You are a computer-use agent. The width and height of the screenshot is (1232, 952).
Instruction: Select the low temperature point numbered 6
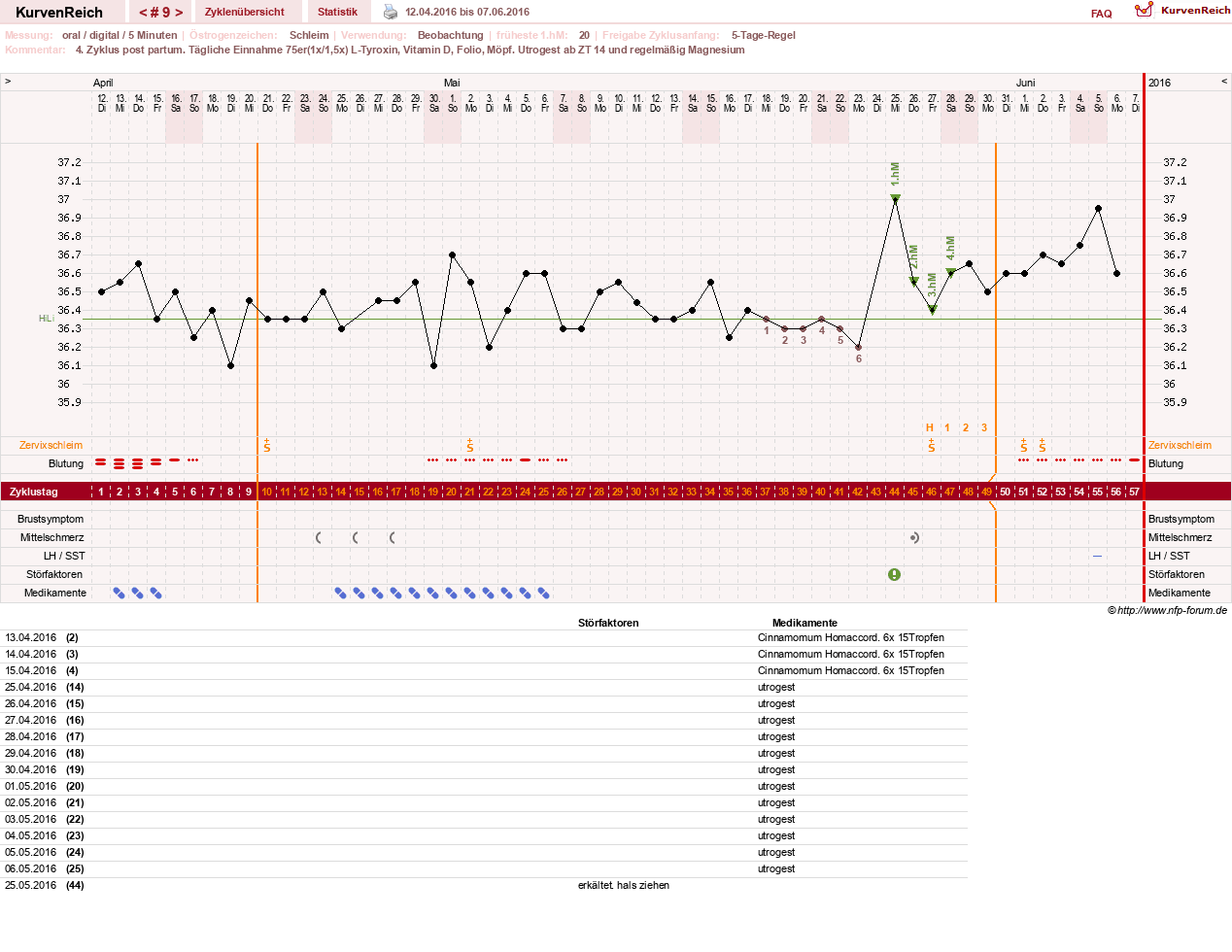(x=859, y=347)
